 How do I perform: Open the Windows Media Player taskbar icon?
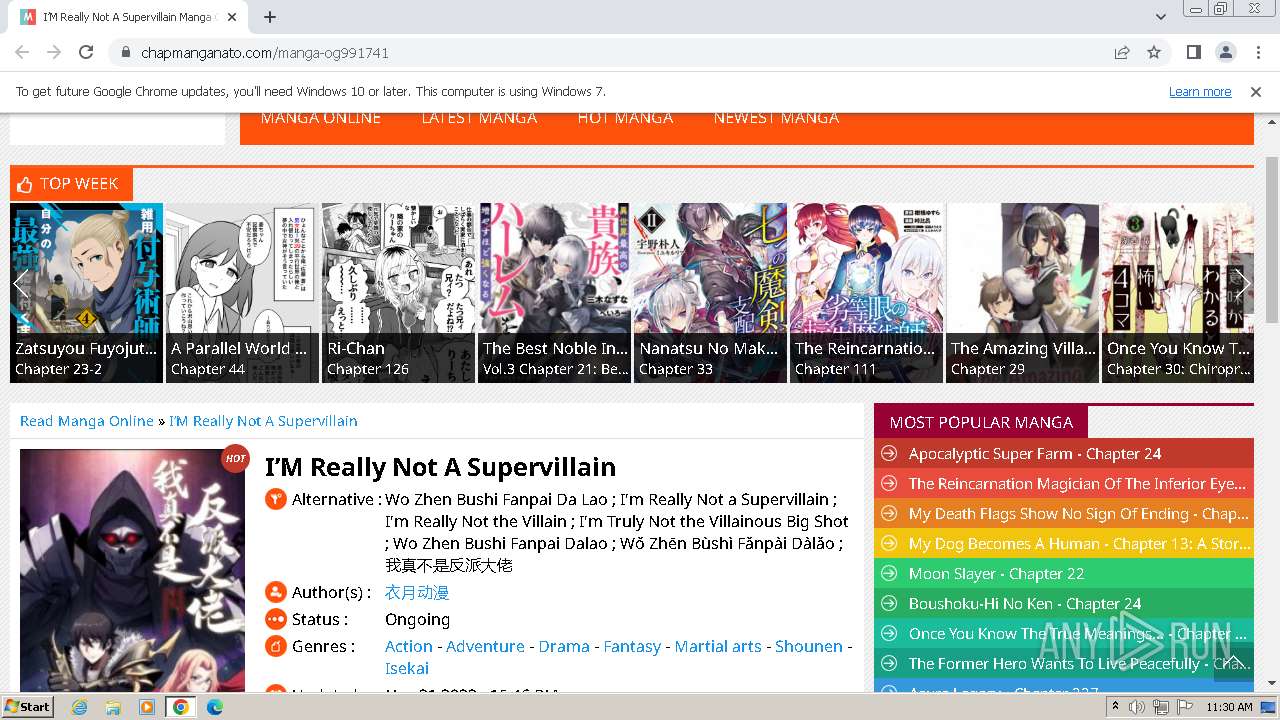147,706
